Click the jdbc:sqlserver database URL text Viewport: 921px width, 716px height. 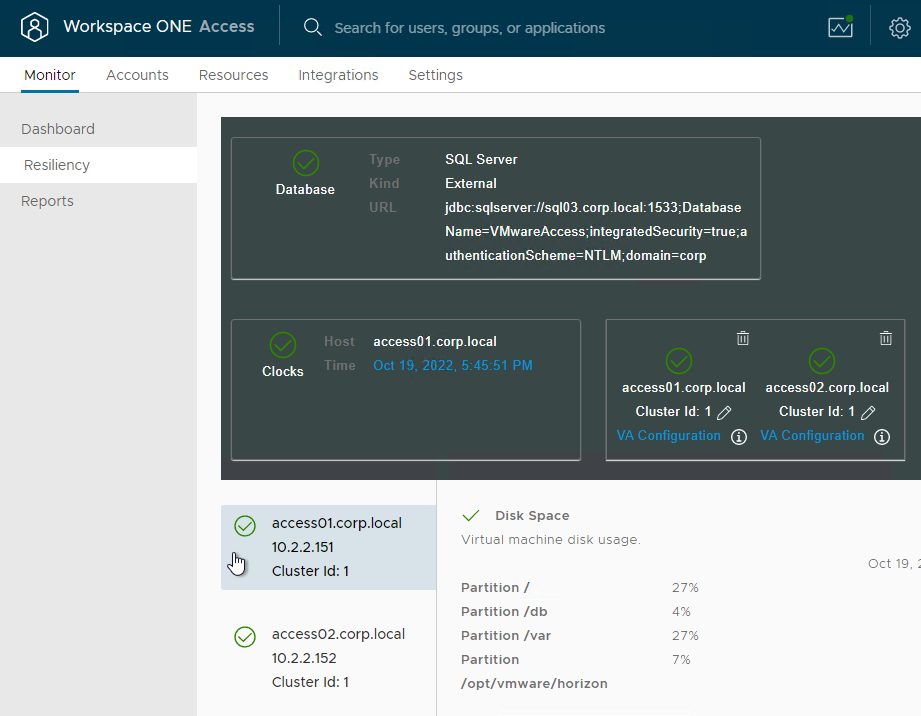pos(596,231)
